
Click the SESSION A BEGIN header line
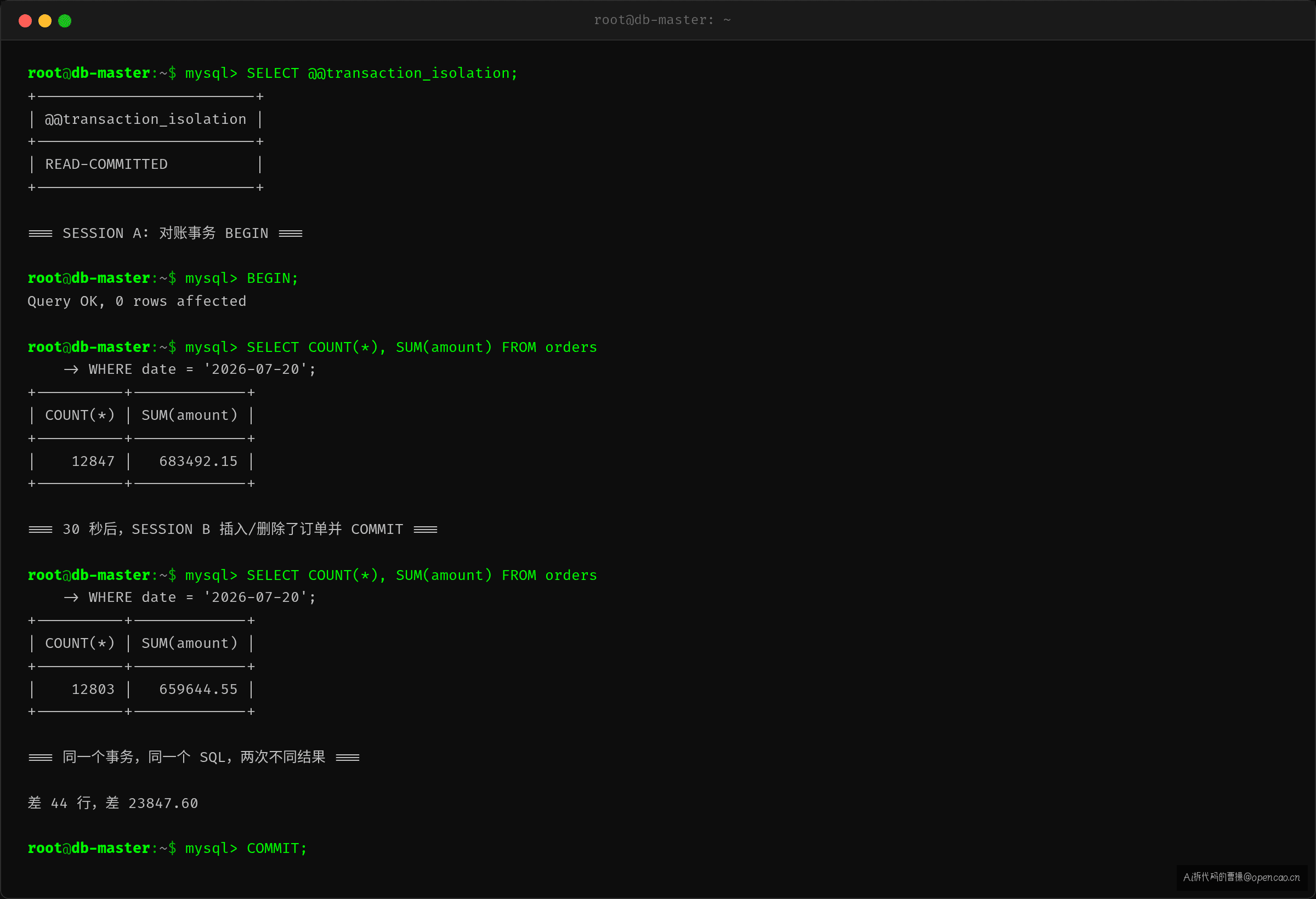[x=166, y=233]
